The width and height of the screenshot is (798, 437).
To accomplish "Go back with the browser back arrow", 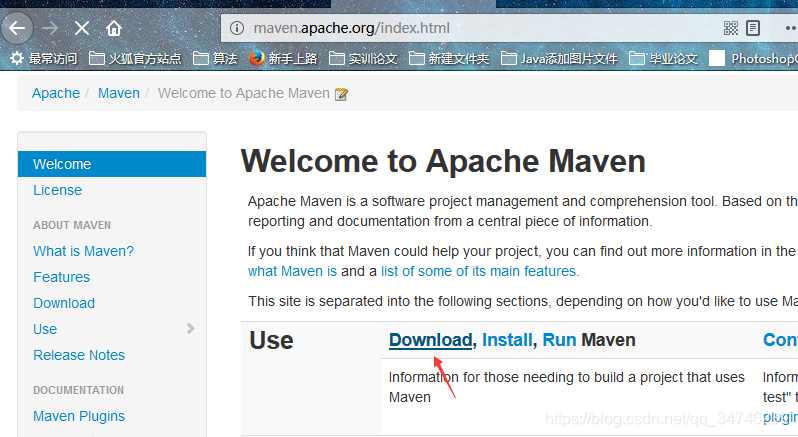I will click(17, 28).
